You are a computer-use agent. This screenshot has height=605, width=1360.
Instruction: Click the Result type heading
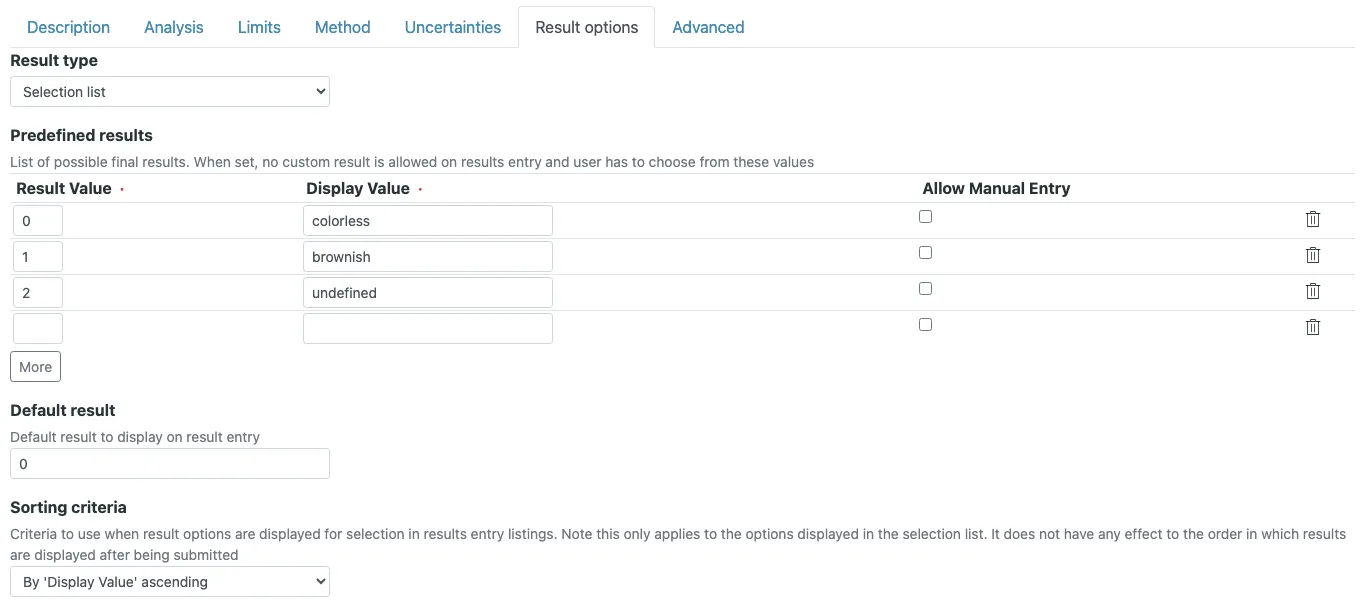(x=54, y=60)
